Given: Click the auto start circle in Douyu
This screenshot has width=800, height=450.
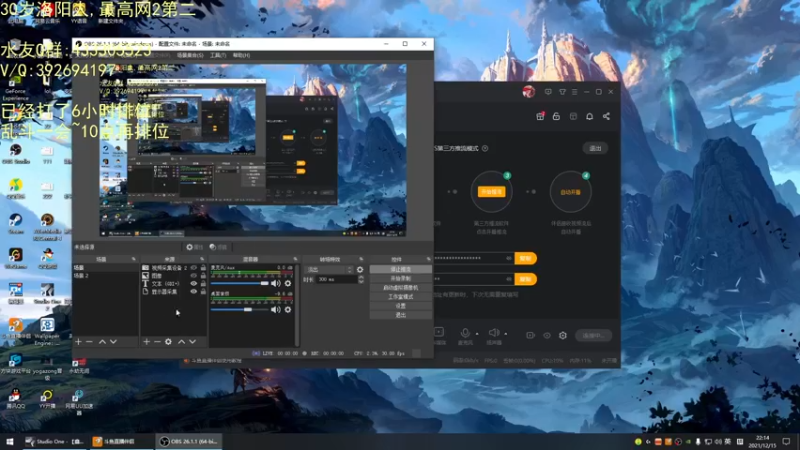Looking at the screenshot, I should pos(570,192).
